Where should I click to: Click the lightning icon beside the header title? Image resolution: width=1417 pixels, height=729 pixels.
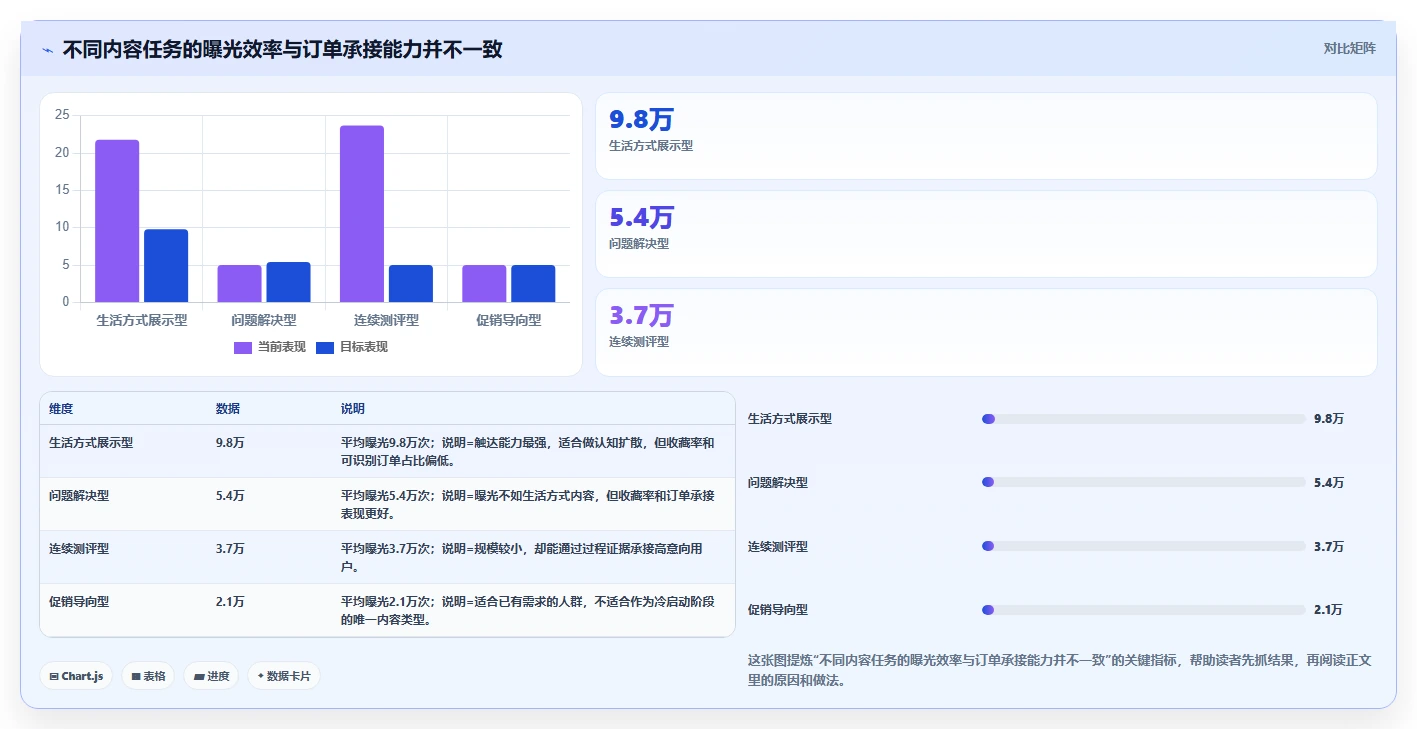click(x=47, y=49)
